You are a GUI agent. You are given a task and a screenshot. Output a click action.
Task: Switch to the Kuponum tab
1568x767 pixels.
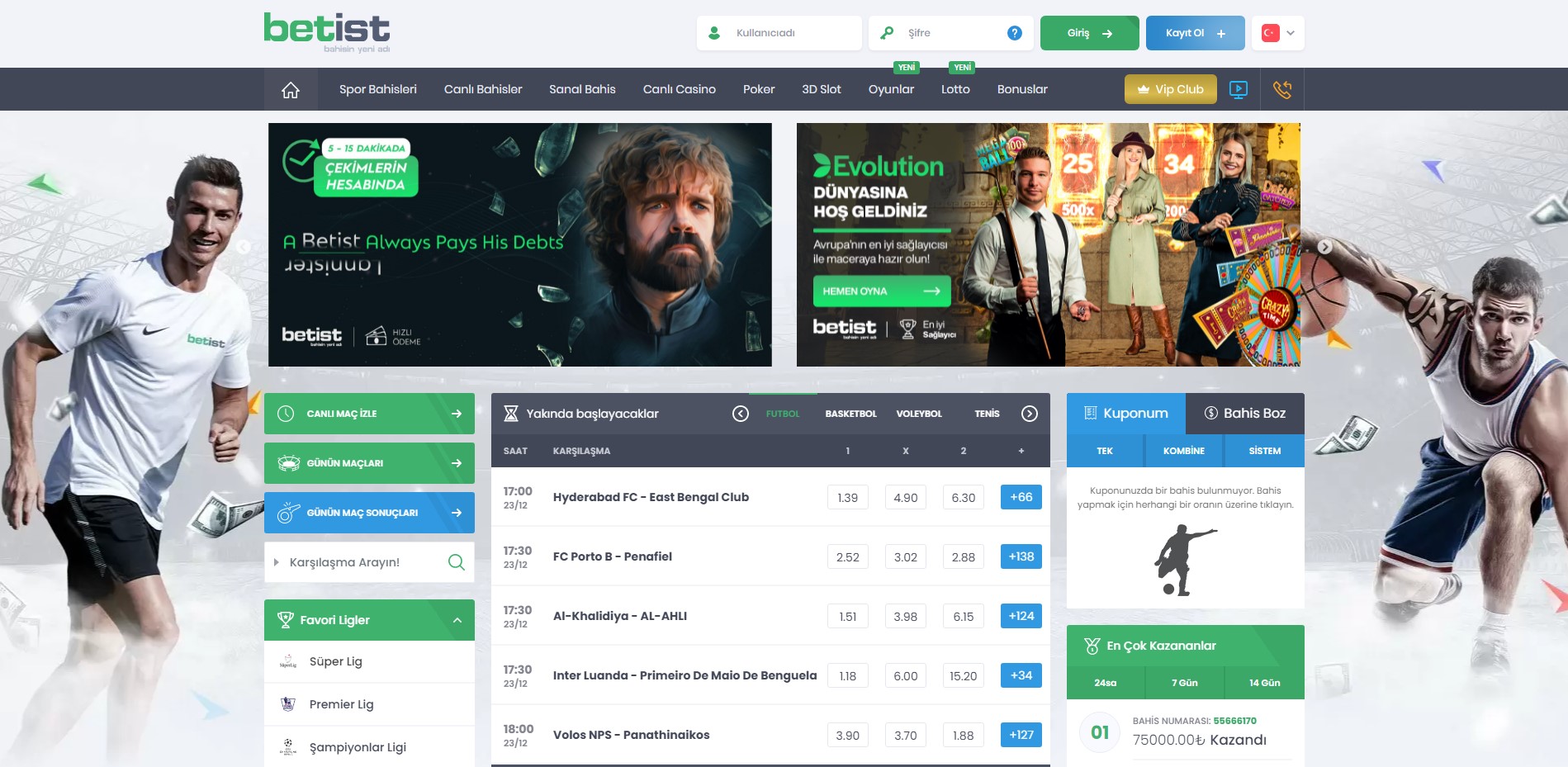click(x=1126, y=414)
